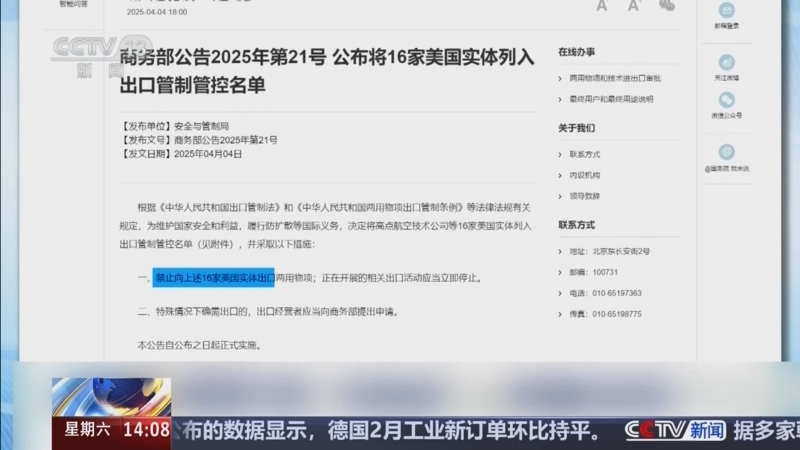800x450 pixels.
Task: Open the 微信公众号 icon in sidebar
Action: (727, 100)
